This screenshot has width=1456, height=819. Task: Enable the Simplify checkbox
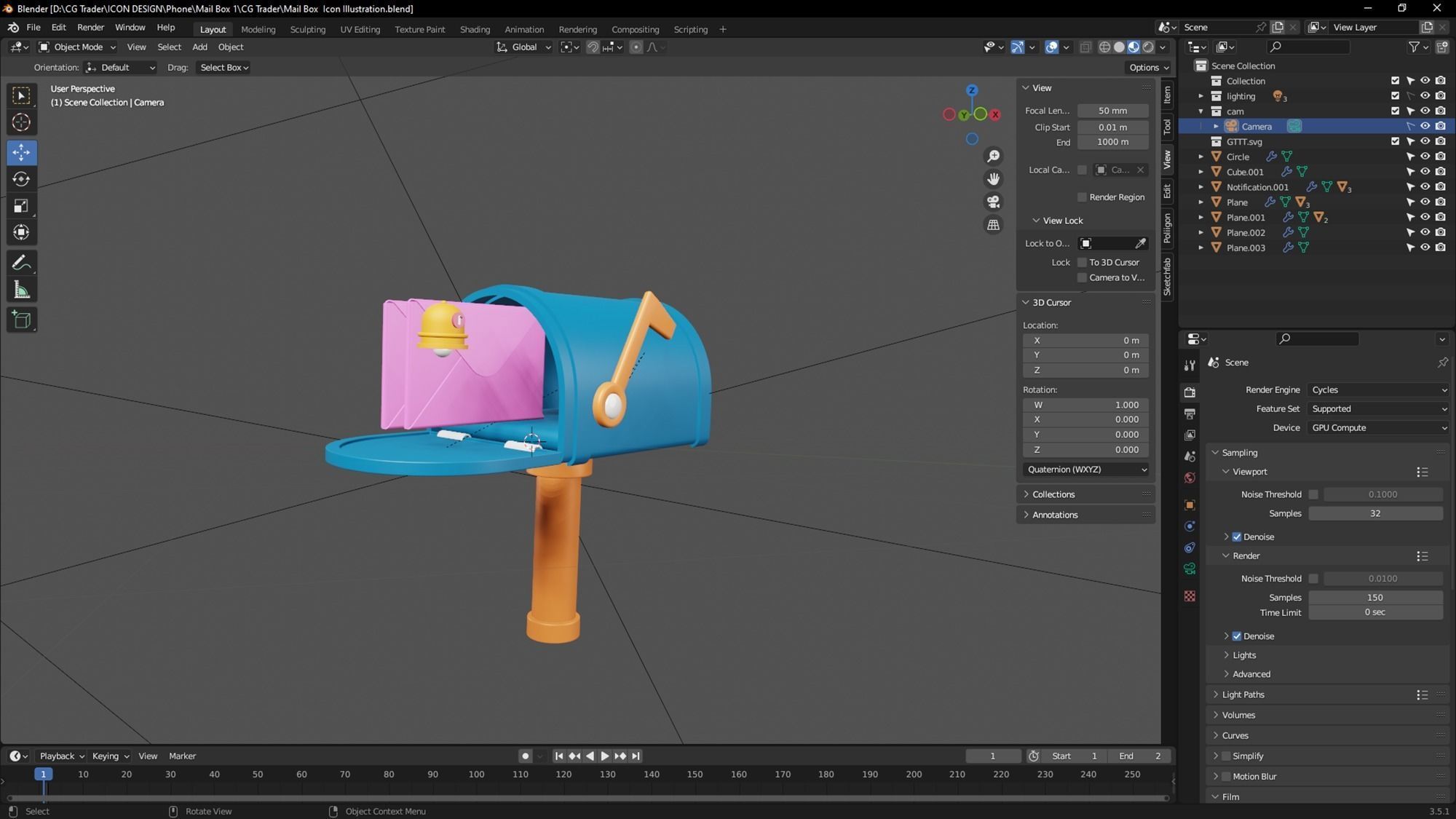pyautogui.click(x=1226, y=756)
